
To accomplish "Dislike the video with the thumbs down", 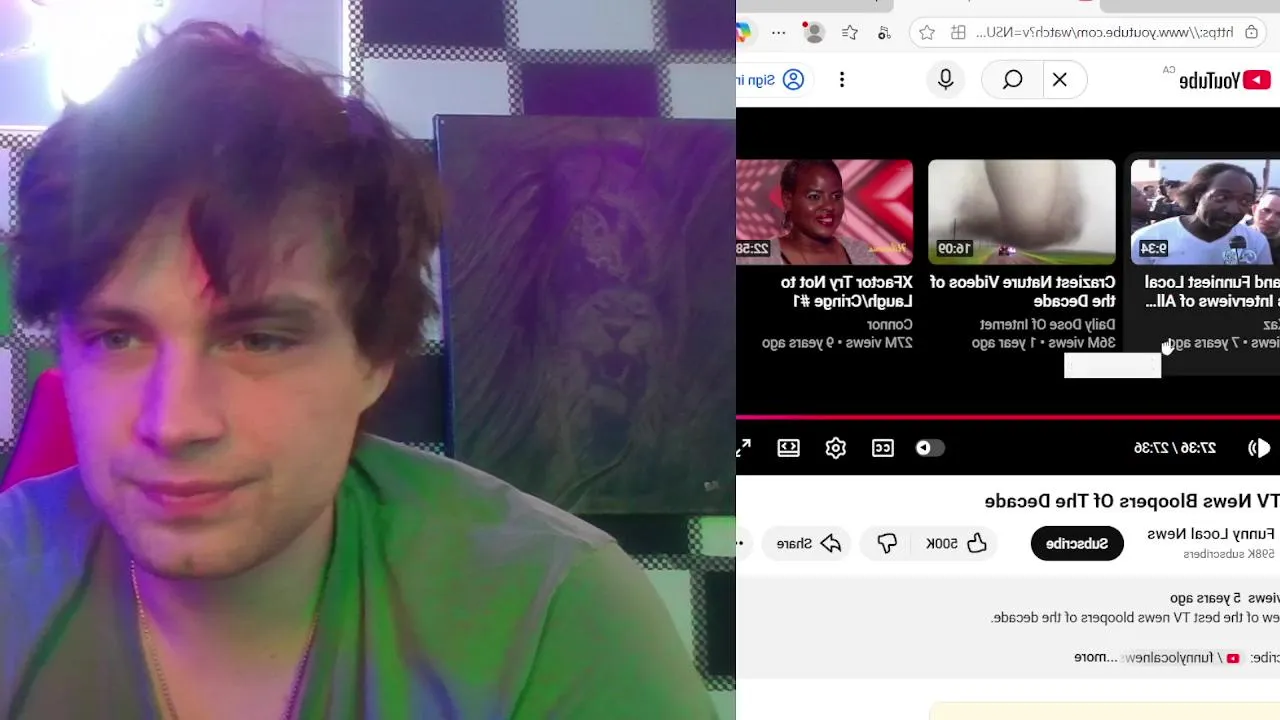I will click(887, 543).
